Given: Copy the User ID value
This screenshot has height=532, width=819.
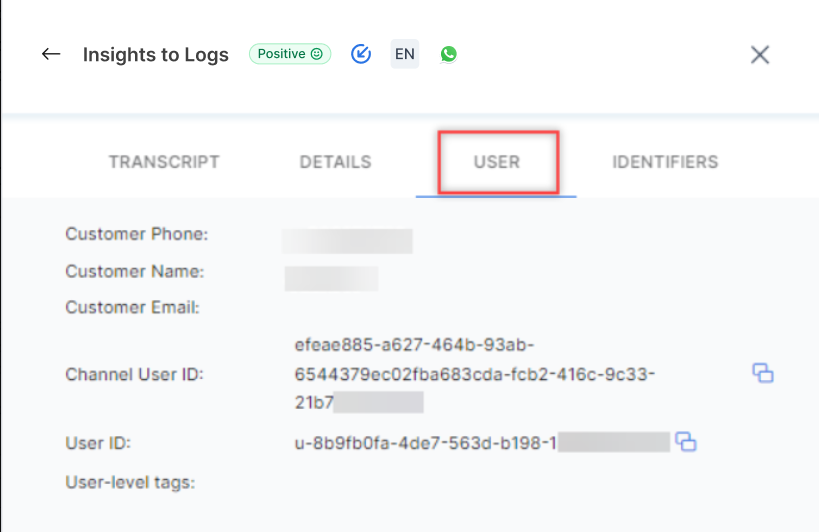Looking at the screenshot, I should (x=686, y=442).
